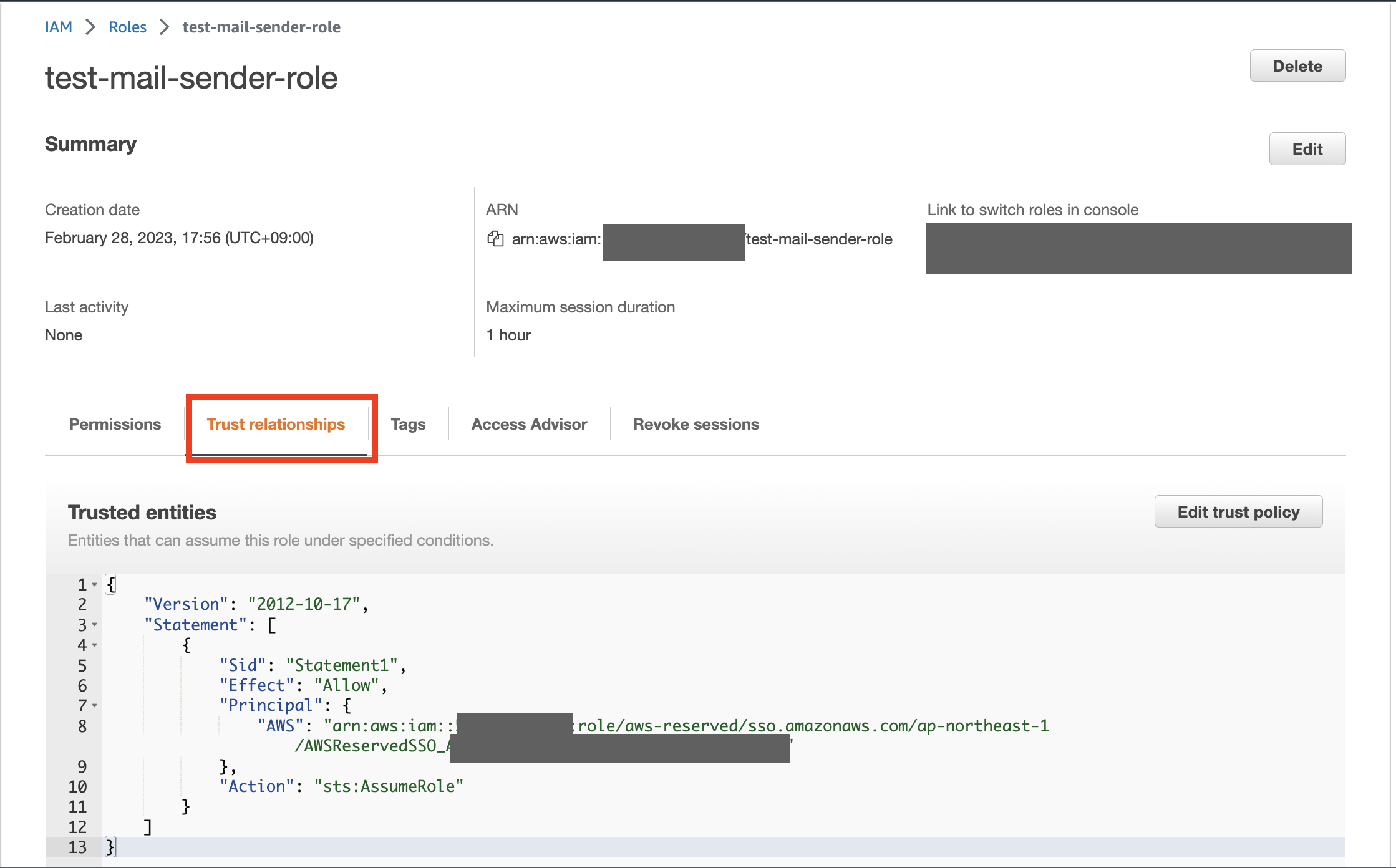Open the Roles breadcrumb link
Screen dimensions: 1396x868
(x=127, y=27)
